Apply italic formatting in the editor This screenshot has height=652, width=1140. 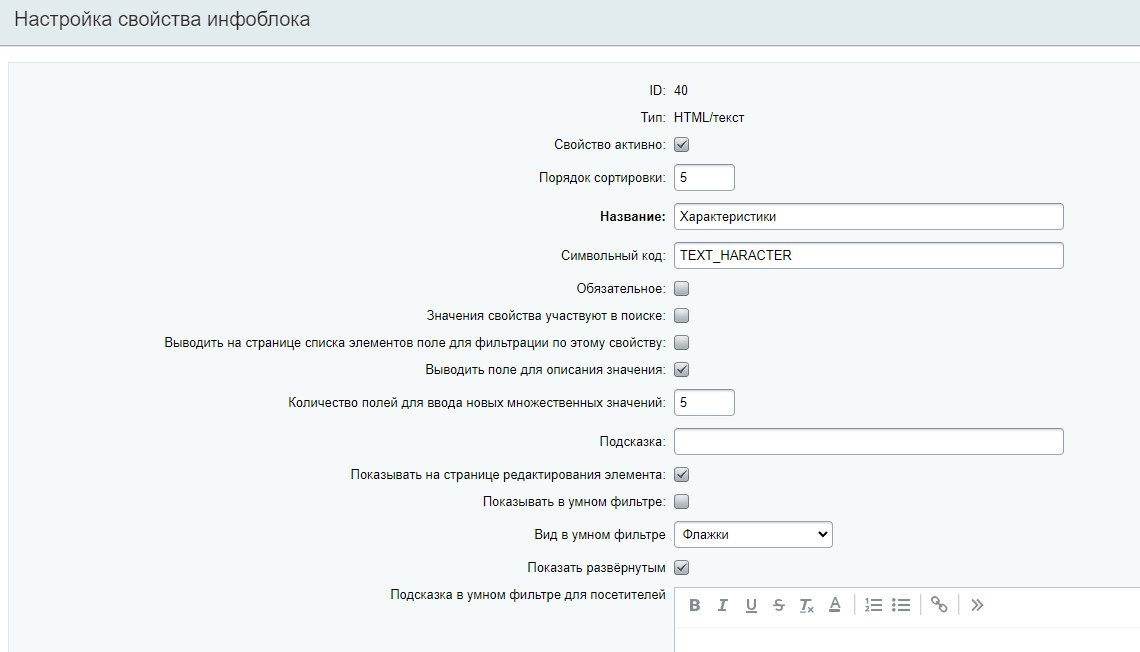(722, 605)
